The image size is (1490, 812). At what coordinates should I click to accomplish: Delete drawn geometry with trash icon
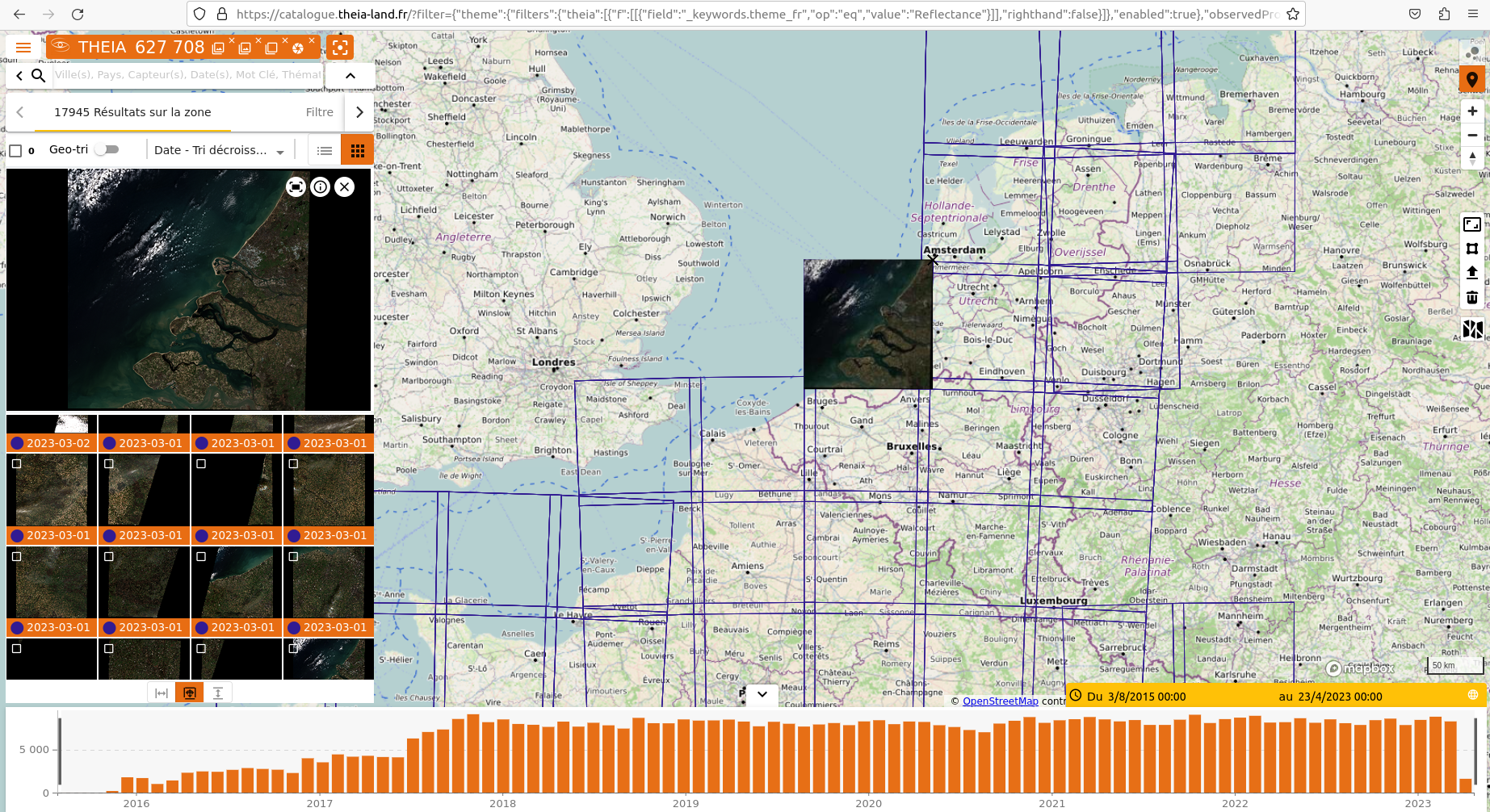(x=1472, y=298)
